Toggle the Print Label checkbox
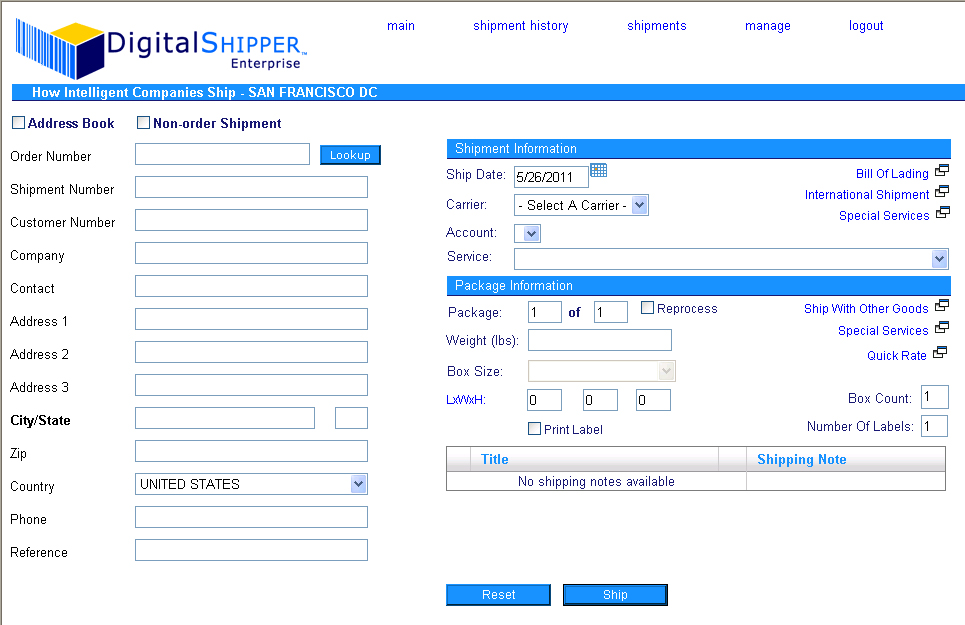Image resolution: width=965 pixels, height=625 pixels. click(534, 428)
